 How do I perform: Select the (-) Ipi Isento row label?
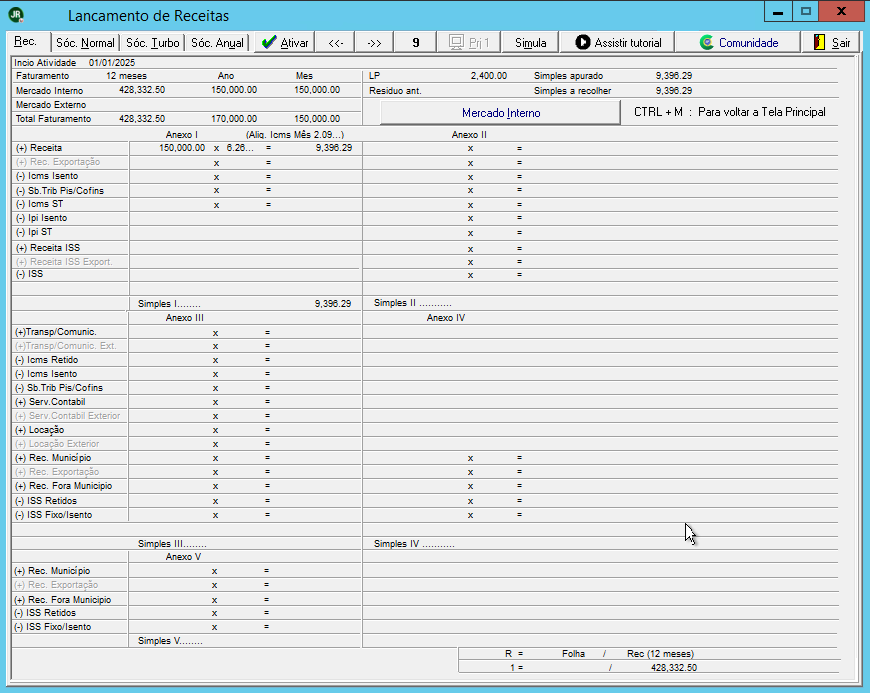(42, 218)
